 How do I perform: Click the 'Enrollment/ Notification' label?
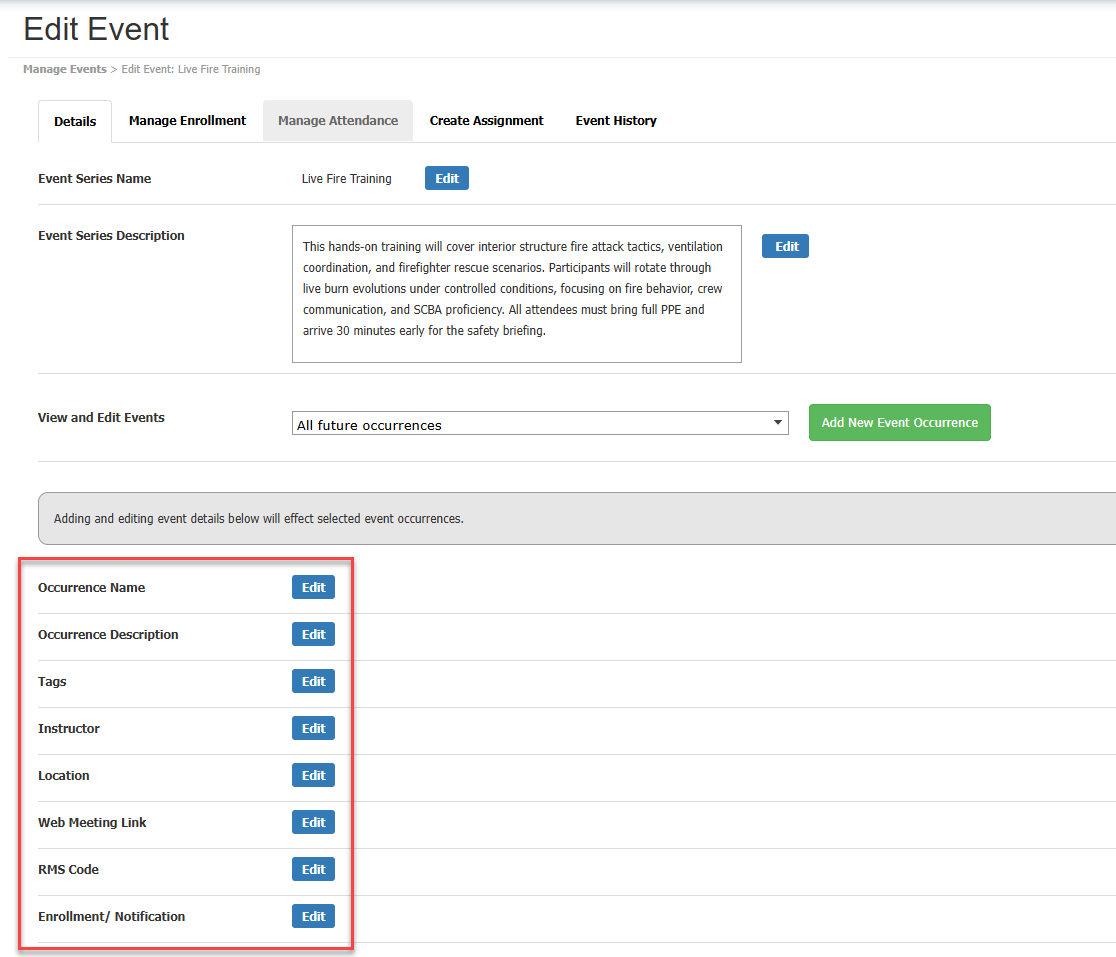(112, 916)
